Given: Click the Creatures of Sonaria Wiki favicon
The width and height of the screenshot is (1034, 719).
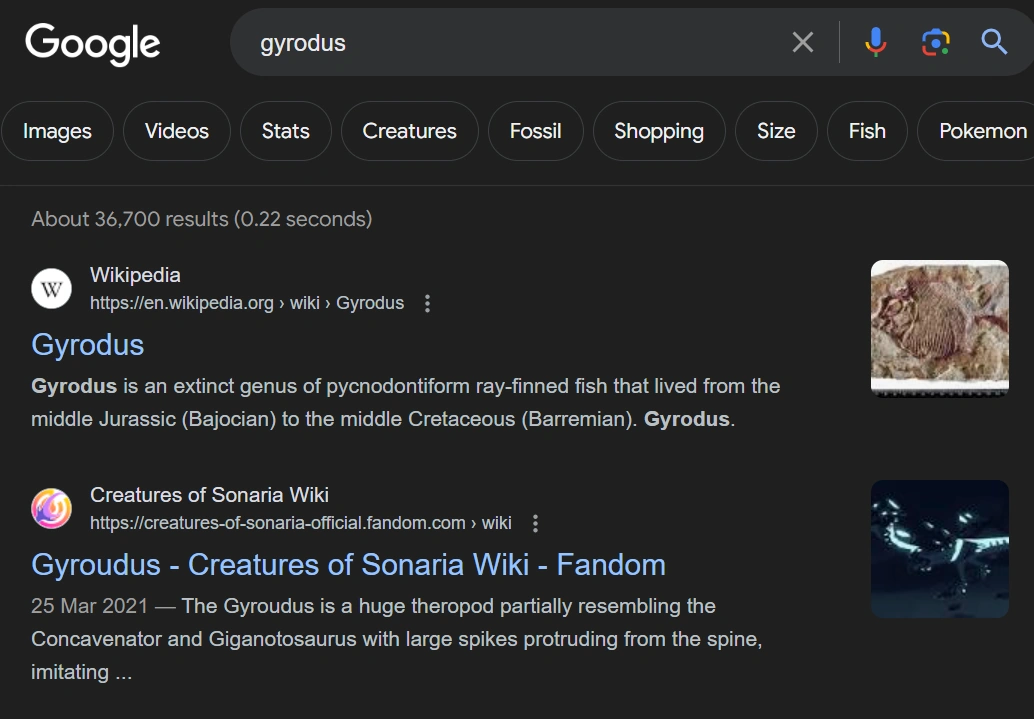Looking at the screenshot, I should [x=51, y=509].
